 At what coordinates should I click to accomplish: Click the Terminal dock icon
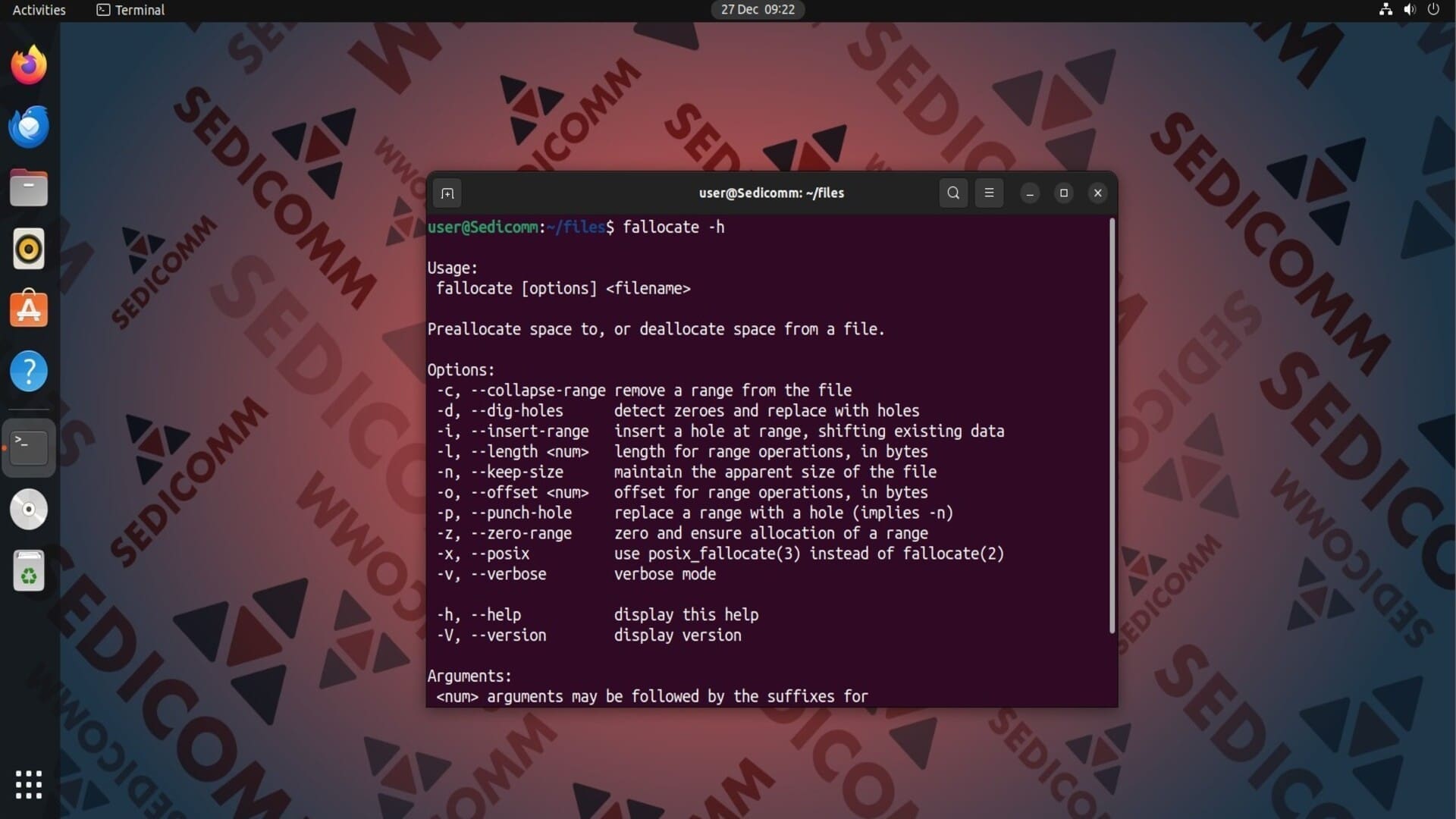[29, 447]
